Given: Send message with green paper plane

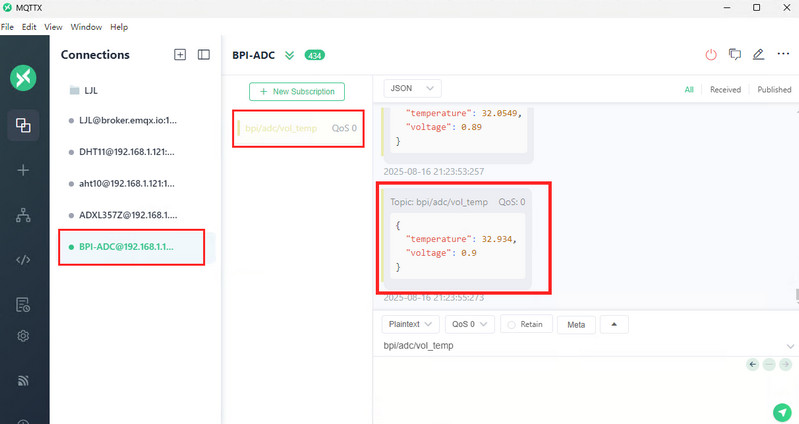Looking at the screenshot, I should (782, 412).
